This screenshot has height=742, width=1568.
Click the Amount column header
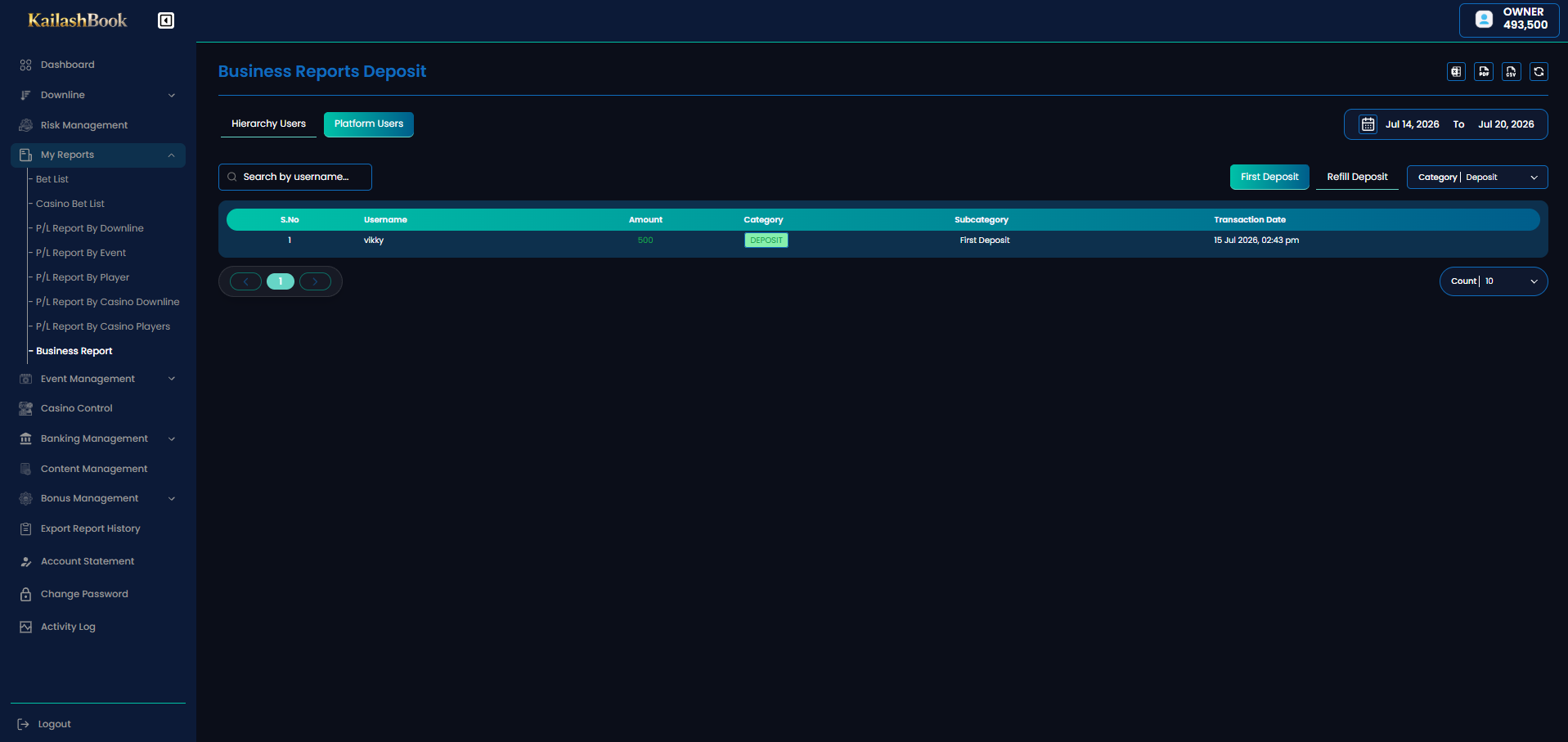click(x=645, y=220)
